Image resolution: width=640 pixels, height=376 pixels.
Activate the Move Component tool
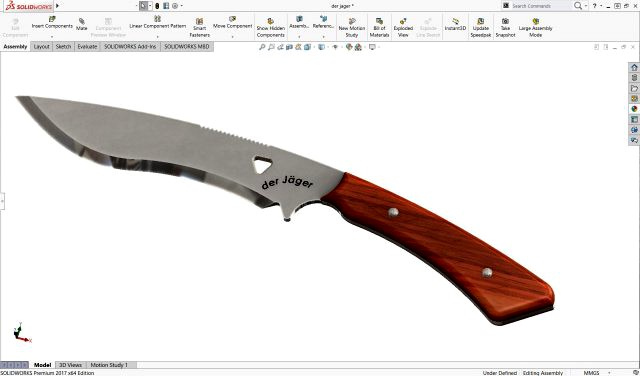pos(233,22)
